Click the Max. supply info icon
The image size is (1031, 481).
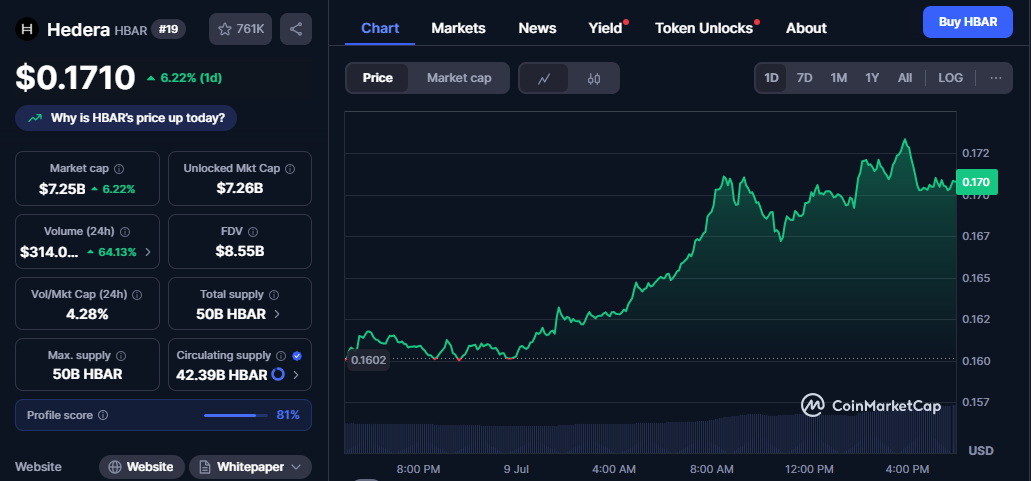(x=121, y=355)
